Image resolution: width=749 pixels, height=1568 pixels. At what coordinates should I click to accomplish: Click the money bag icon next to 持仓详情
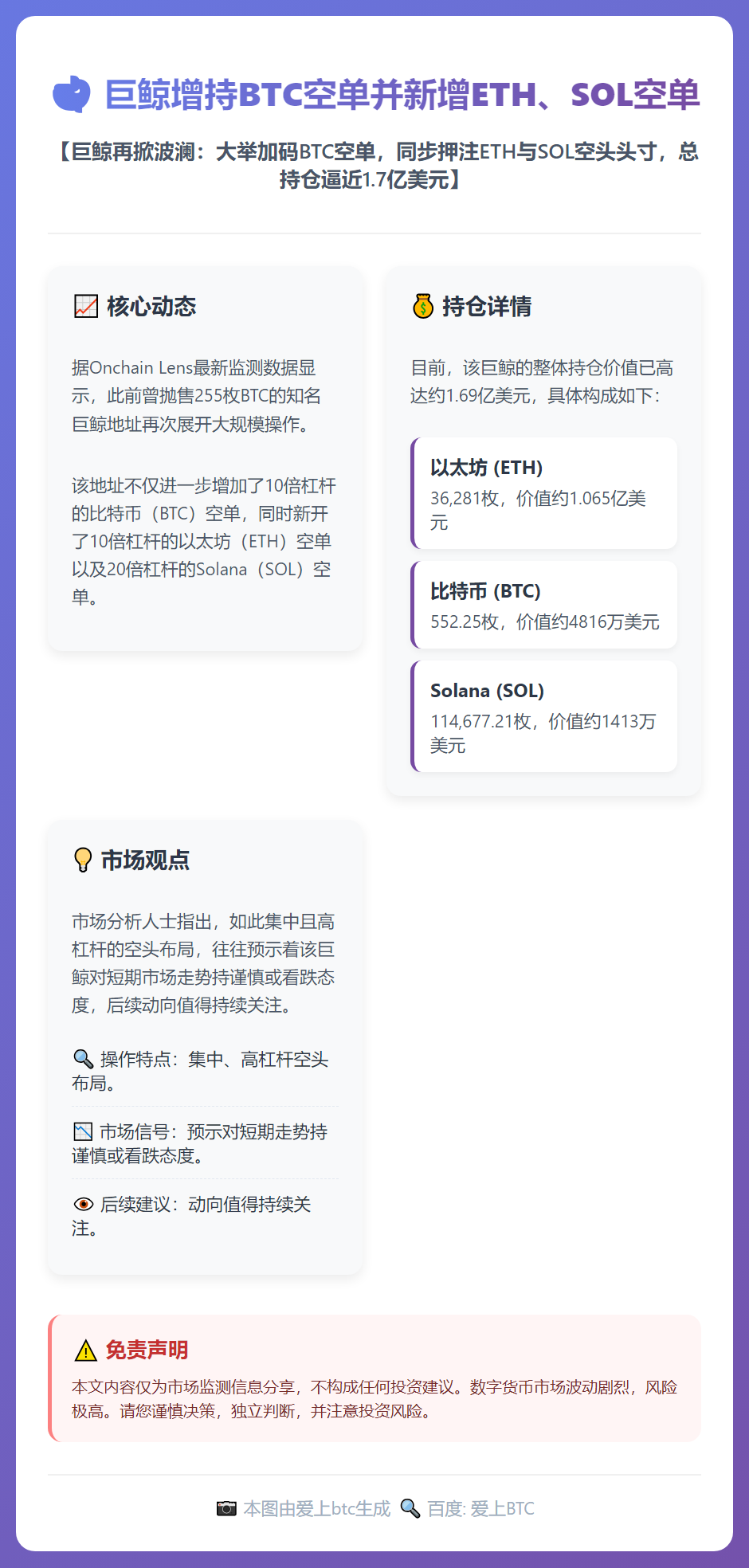click(423, 306)
